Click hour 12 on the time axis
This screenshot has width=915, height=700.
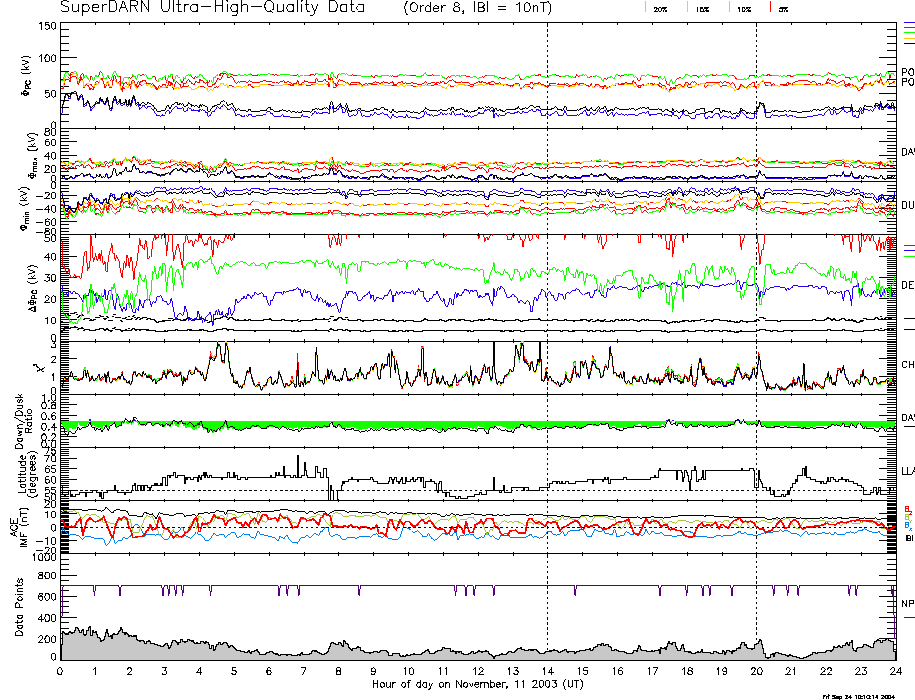pos(478,671)
